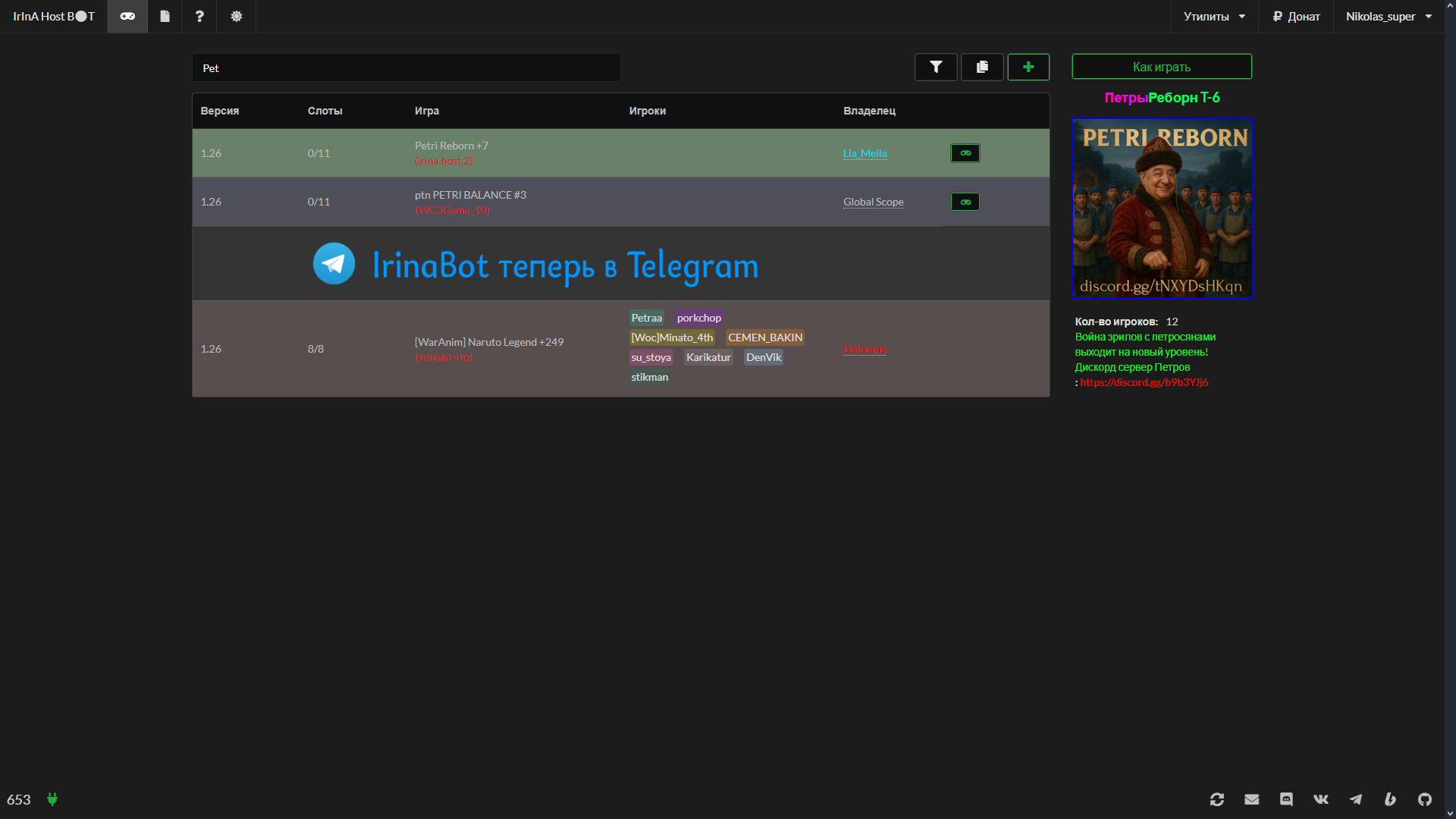Click the copy list icon button

982,67
